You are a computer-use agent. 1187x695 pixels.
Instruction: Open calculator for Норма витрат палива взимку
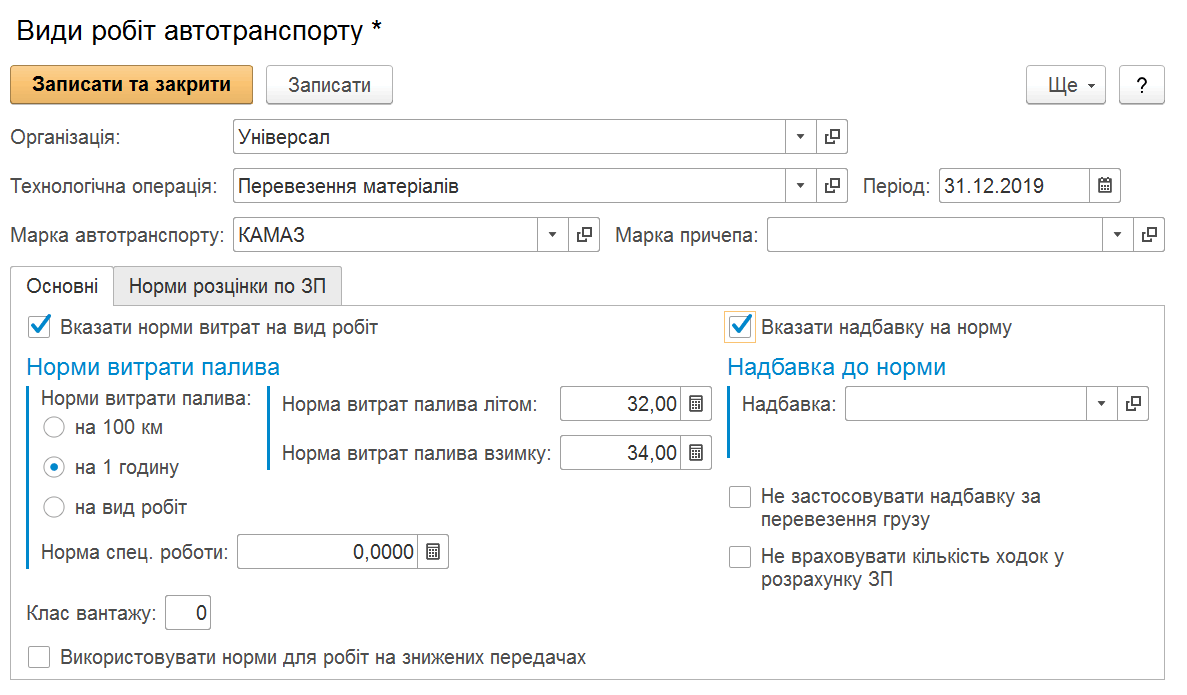(x=696, y=453)
